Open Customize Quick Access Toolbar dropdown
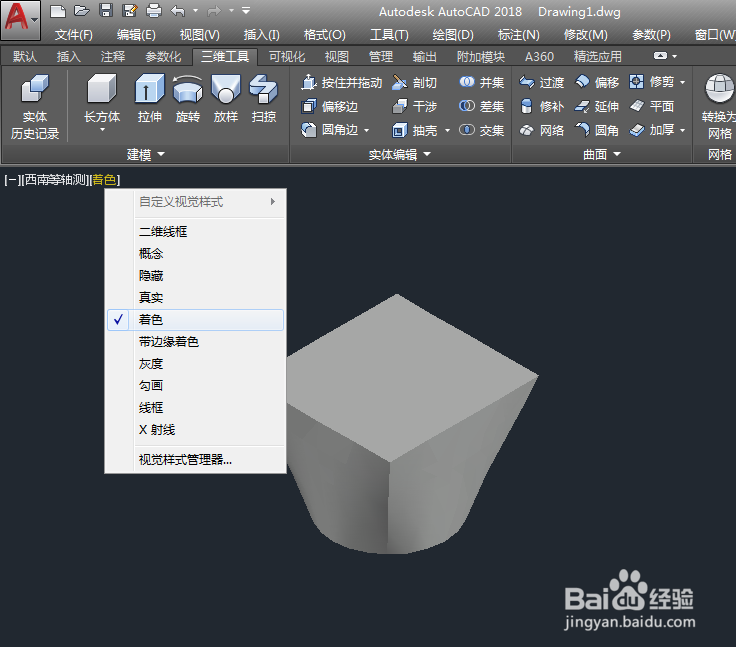Image resolution: width=736 pixels, height=647 pixels. [246, 10]
